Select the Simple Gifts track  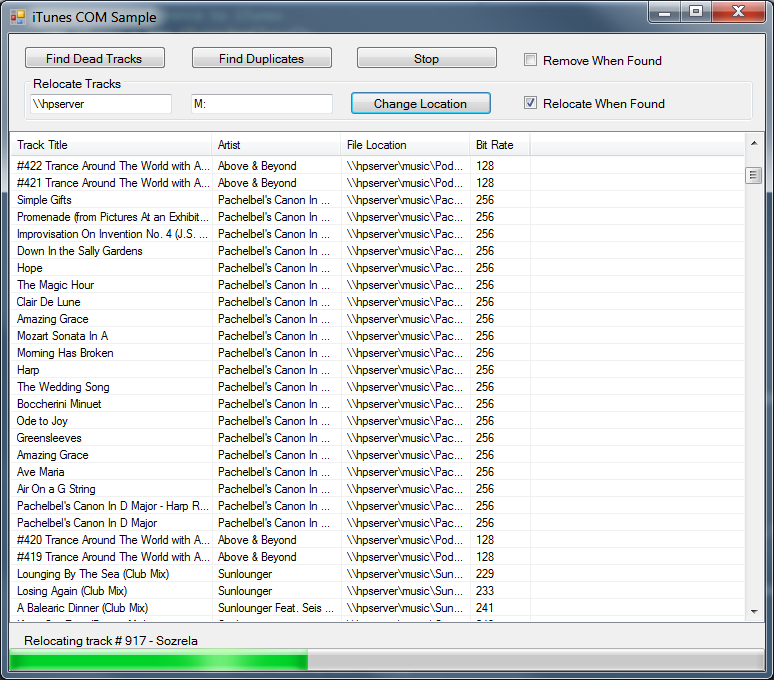(x=377, y=200)
